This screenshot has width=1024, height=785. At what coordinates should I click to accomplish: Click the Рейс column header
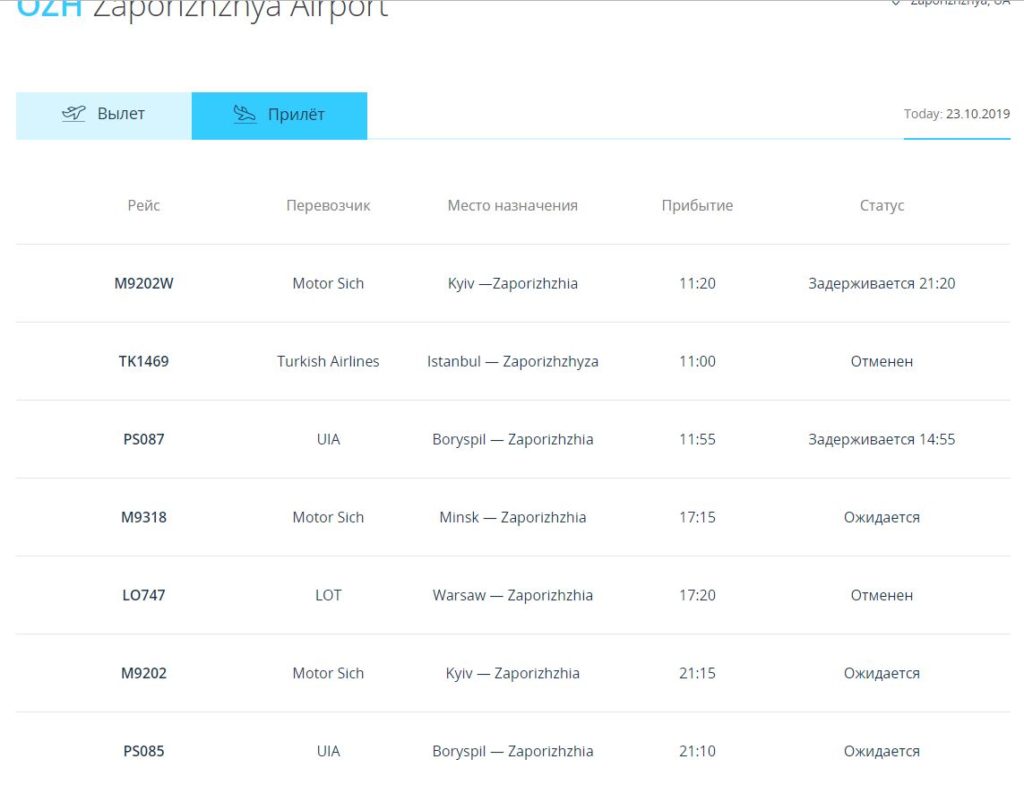[144, 205]
